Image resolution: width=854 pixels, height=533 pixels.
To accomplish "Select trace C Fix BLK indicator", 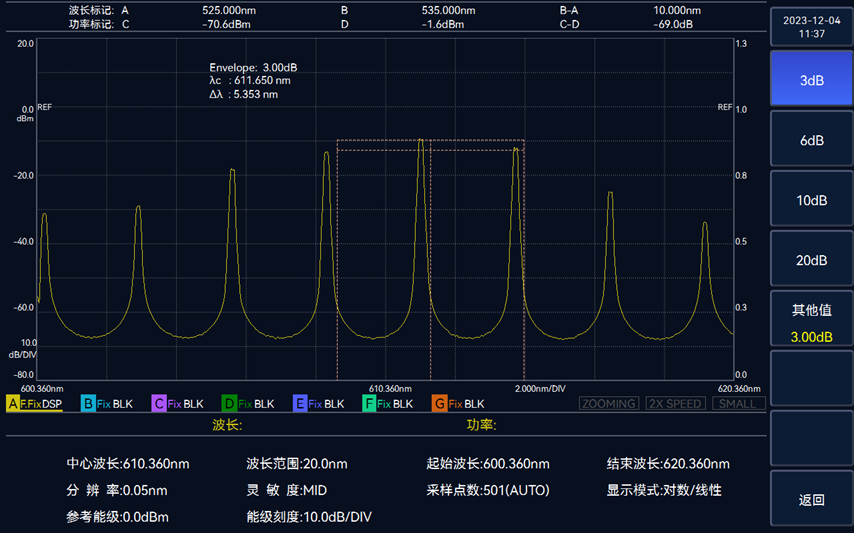I will (x=177, y=404).
